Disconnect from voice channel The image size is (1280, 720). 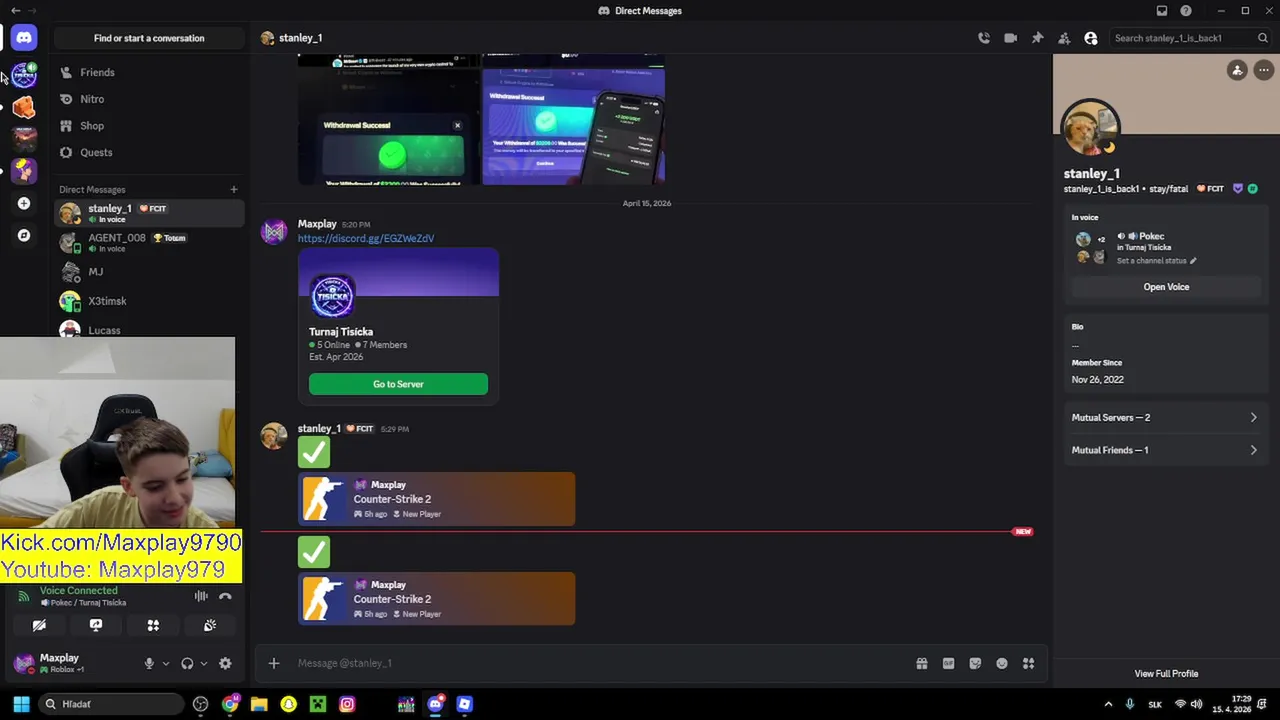[x=225, y=596]
